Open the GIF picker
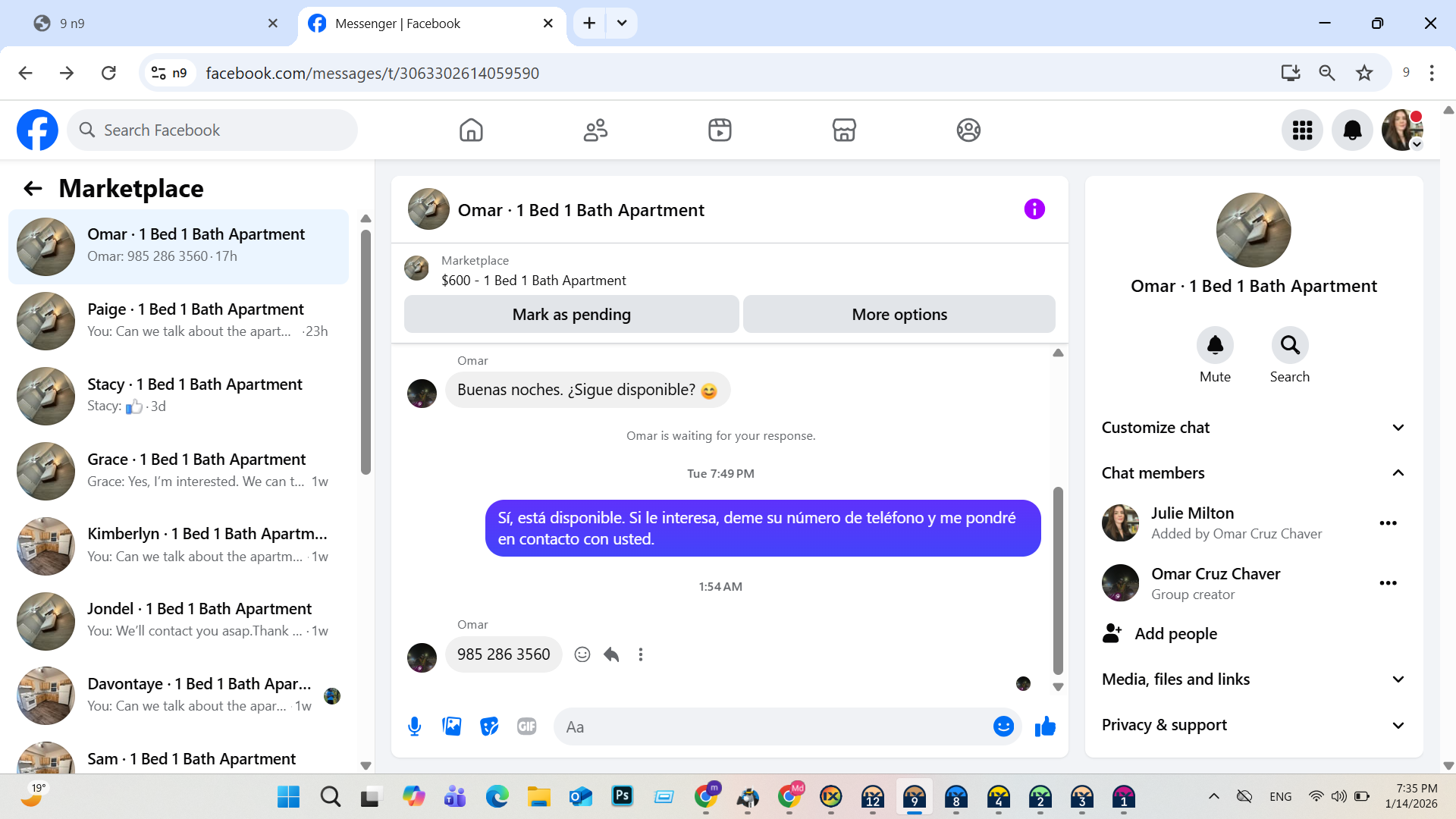The width and height of the screenshot is (1456, 819). pyautogui.click(x=526, y=726)
